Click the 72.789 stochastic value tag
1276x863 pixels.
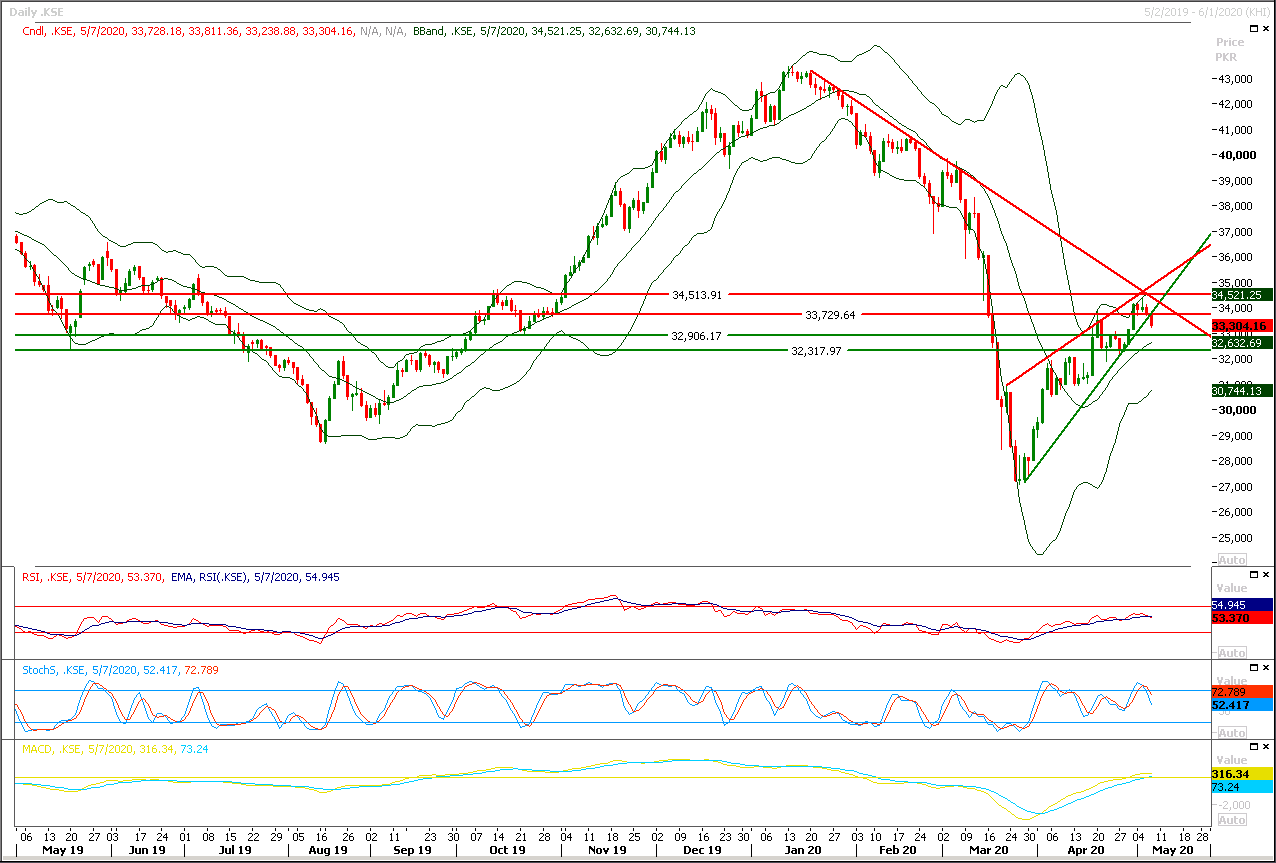[x=1240, y=692]
